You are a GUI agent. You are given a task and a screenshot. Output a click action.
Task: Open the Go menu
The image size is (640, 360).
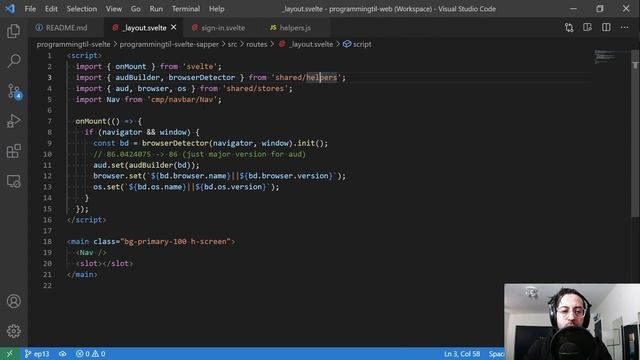pyautogui.click(x=136, y=9)
